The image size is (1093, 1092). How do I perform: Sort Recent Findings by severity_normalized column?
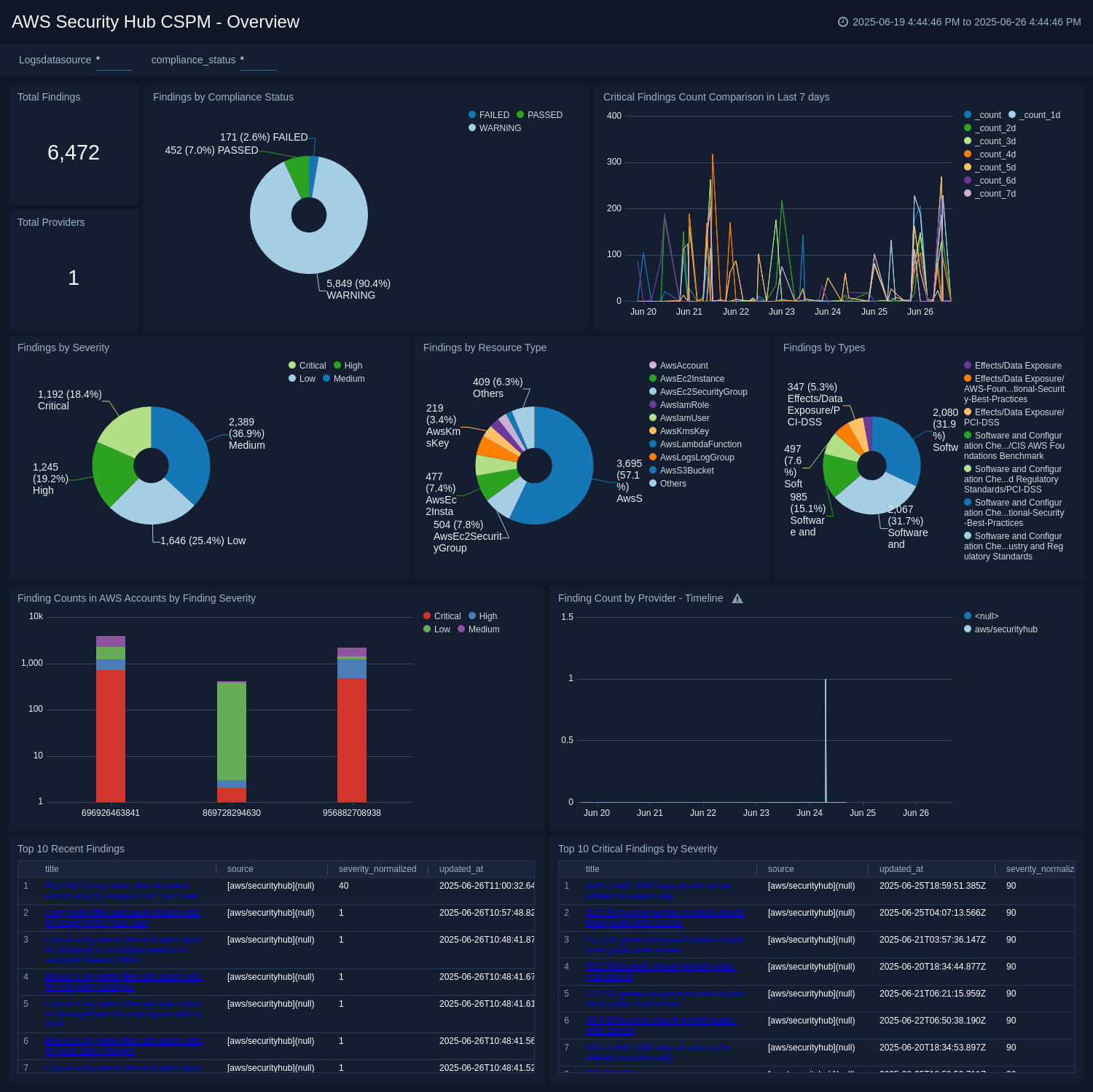coord(377,869)
